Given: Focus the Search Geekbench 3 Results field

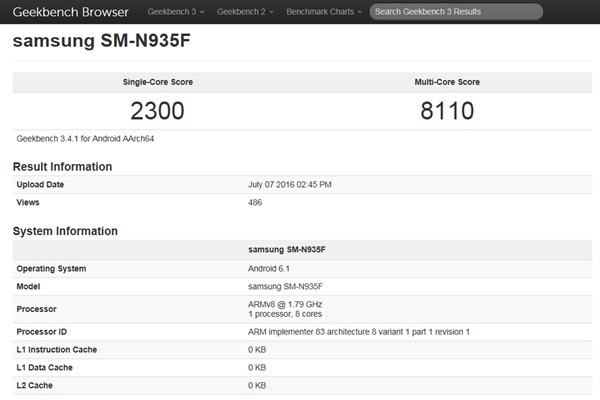Looking at the screenshot, I should click(456, 12).
